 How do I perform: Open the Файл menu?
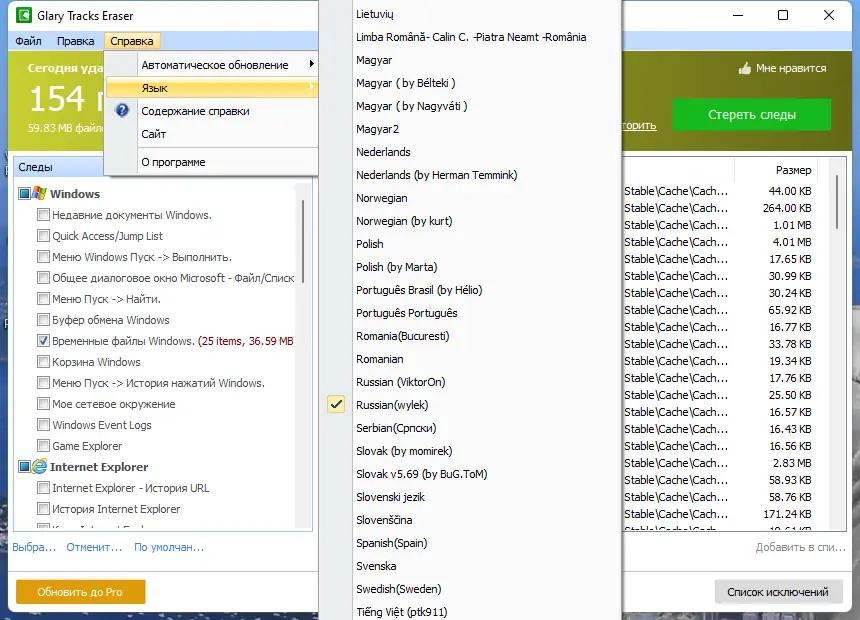pos(29,41)
